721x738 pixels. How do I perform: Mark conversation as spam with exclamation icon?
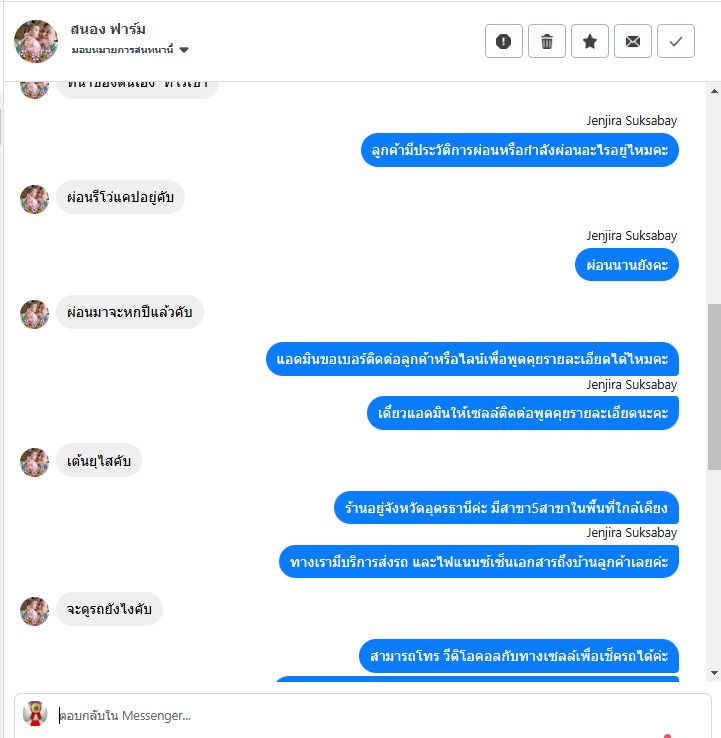[x=504, y=41]
